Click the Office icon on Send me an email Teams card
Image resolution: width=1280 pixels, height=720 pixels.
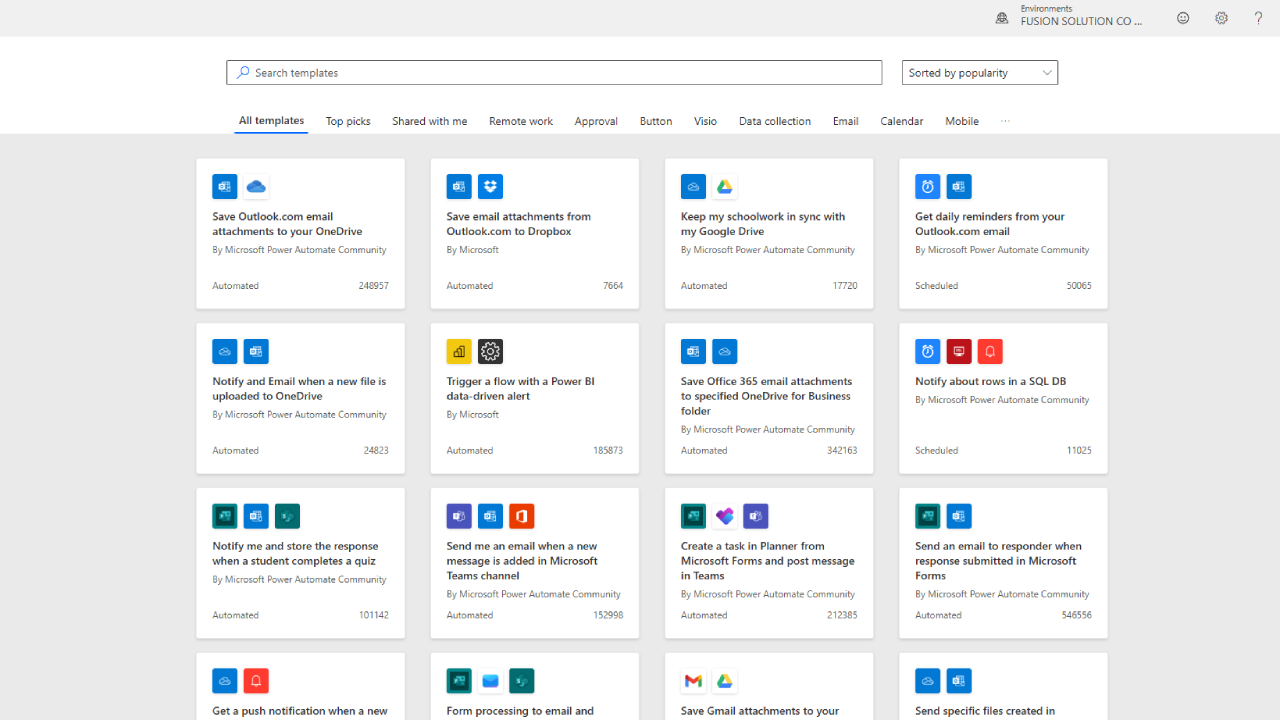(x=521, y=516)
